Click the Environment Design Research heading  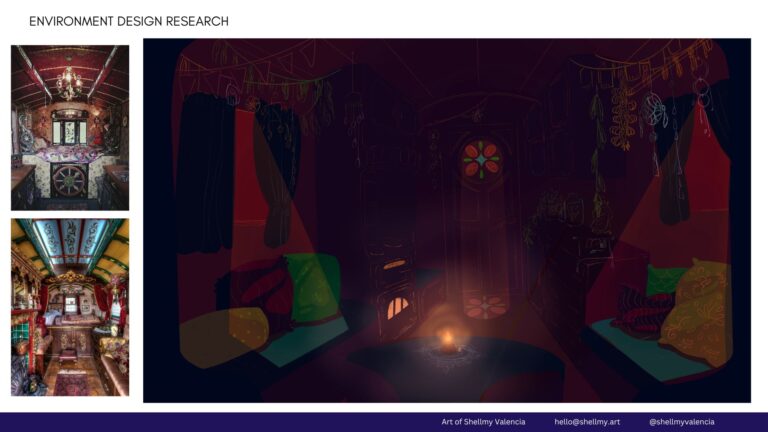[x=129, y=22]
